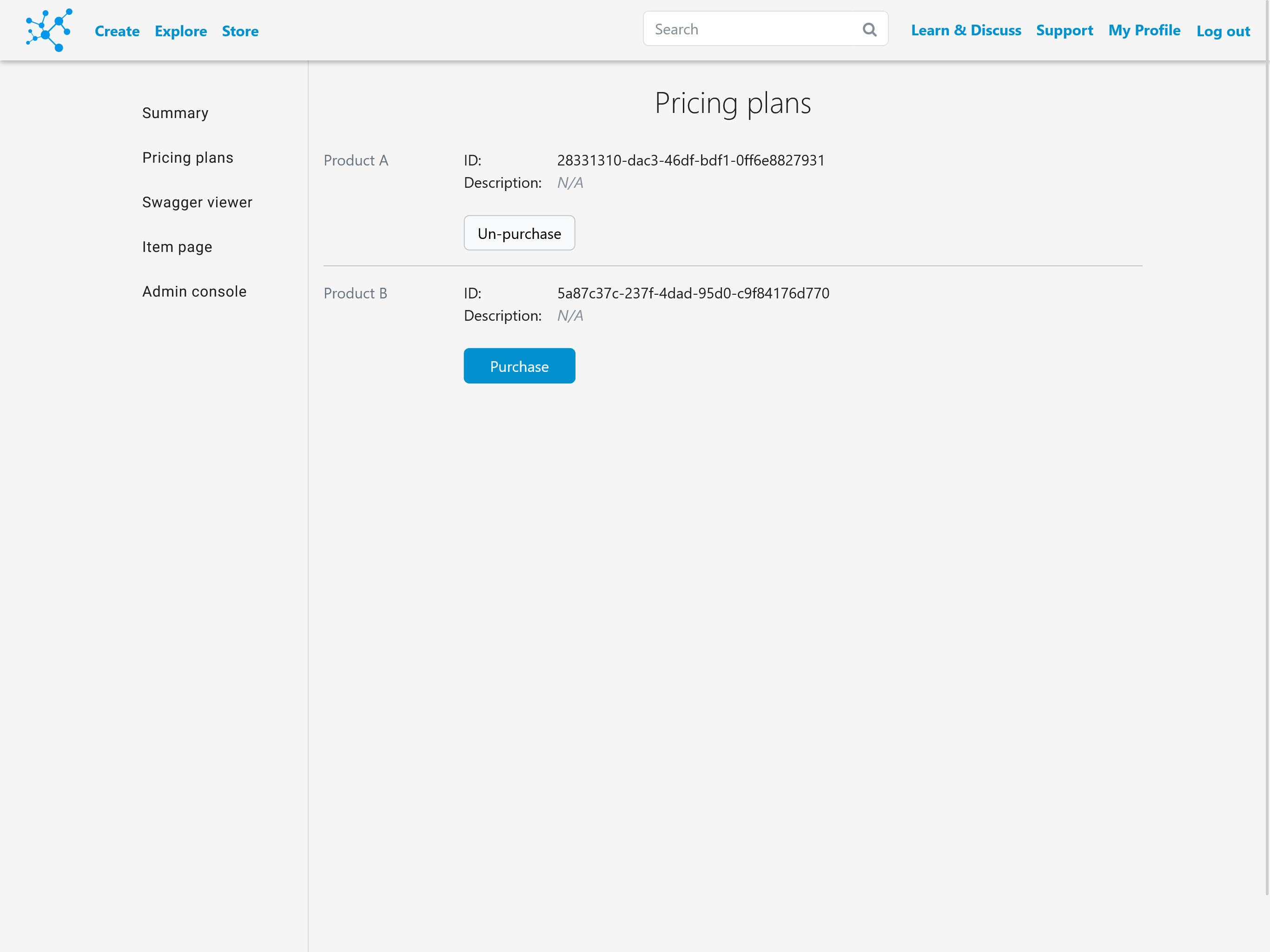Go to the Store page
Viewport: 1270px width, 952px height.
tap(240, 31)
